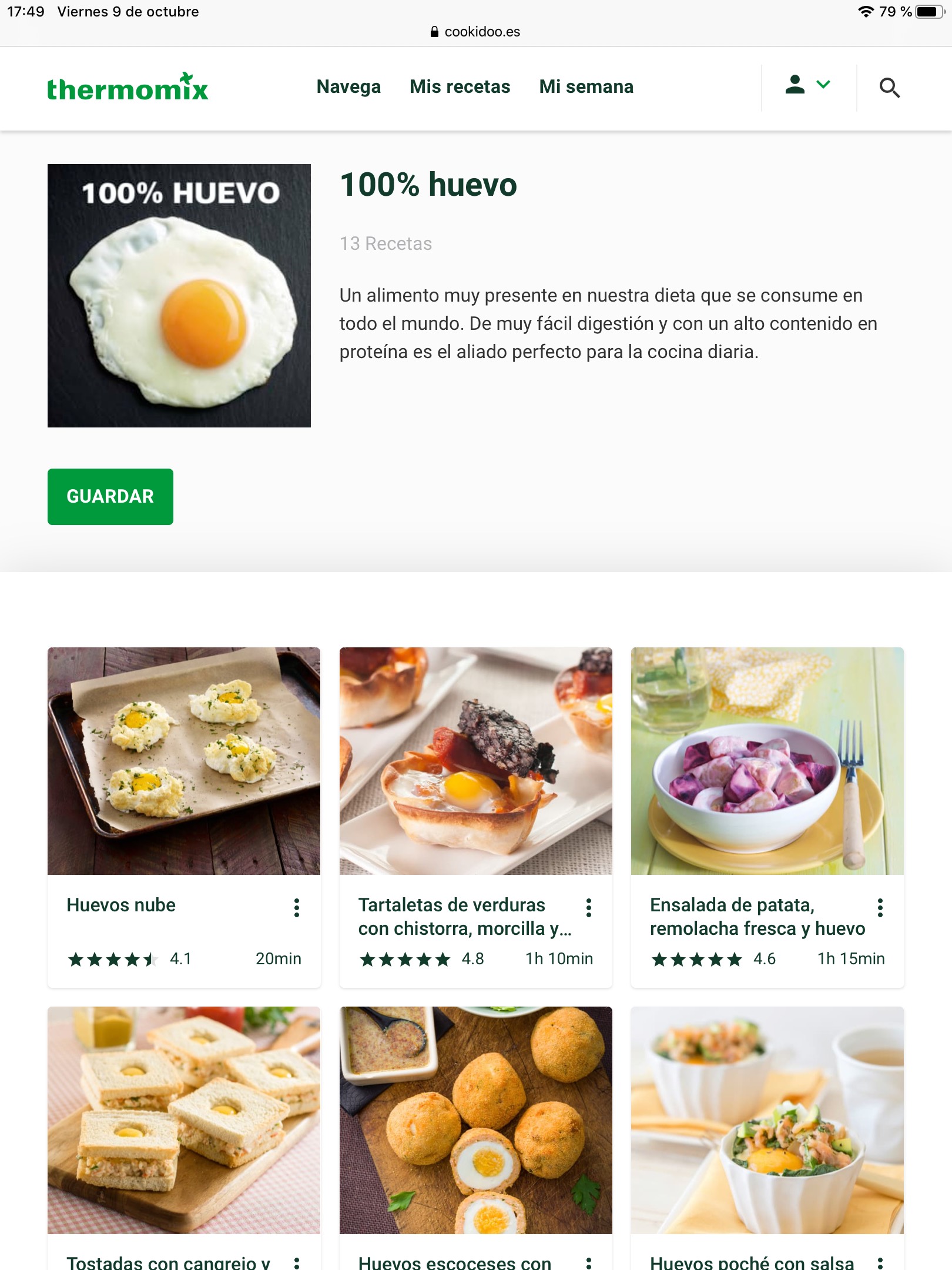Click the GUARDAR button
952x1270 pixels.
(110, 497)
